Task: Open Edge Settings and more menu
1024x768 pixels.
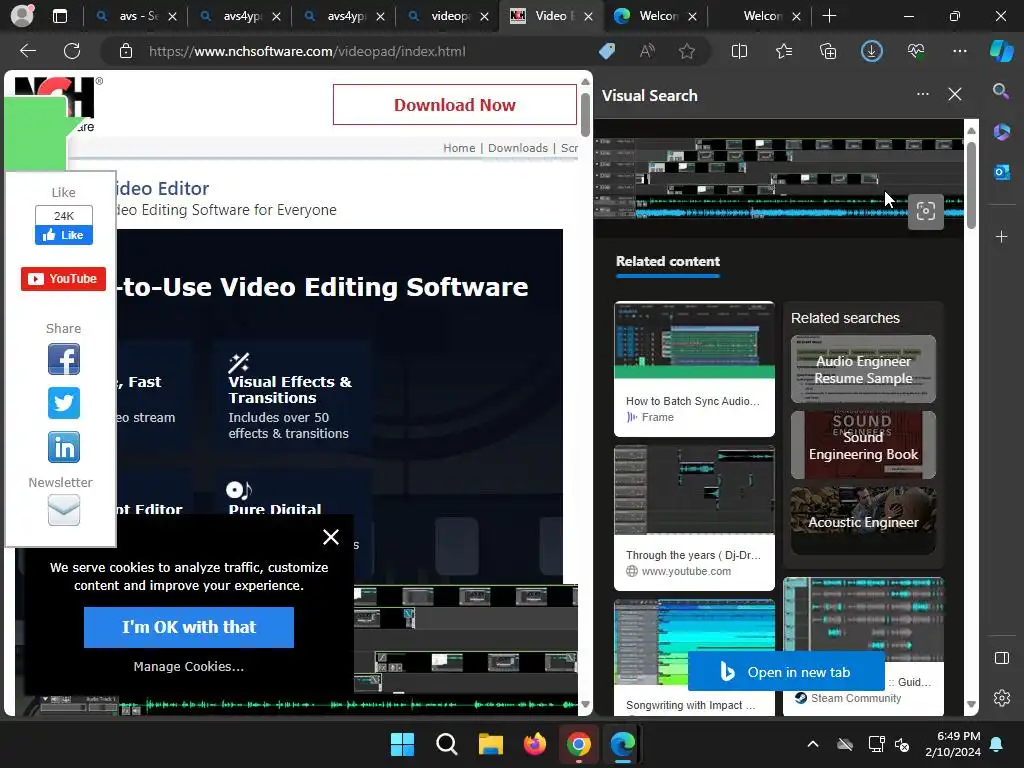Action: point(959,51)
